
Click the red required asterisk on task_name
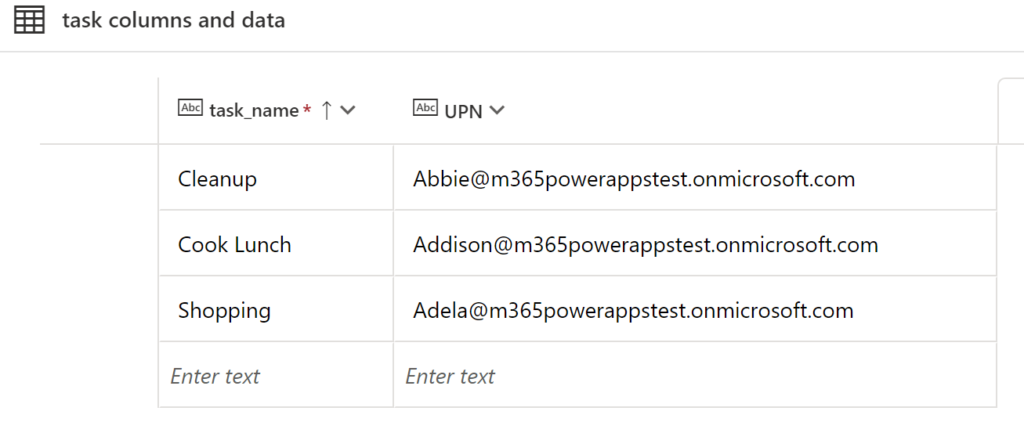click(x=307, y=110)
